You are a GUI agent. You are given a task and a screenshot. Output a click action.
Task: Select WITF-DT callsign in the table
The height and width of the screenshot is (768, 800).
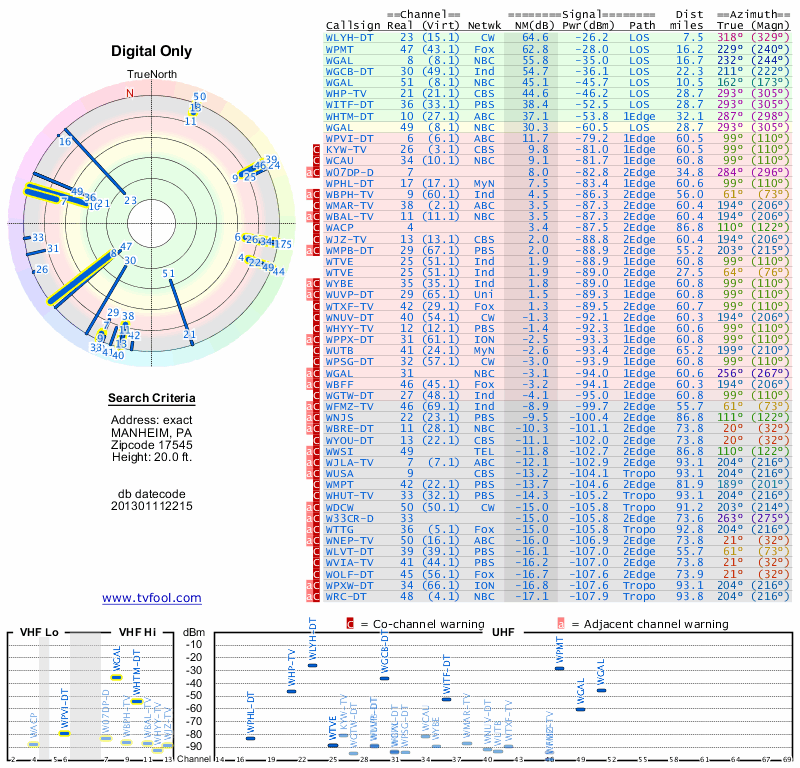349,105
